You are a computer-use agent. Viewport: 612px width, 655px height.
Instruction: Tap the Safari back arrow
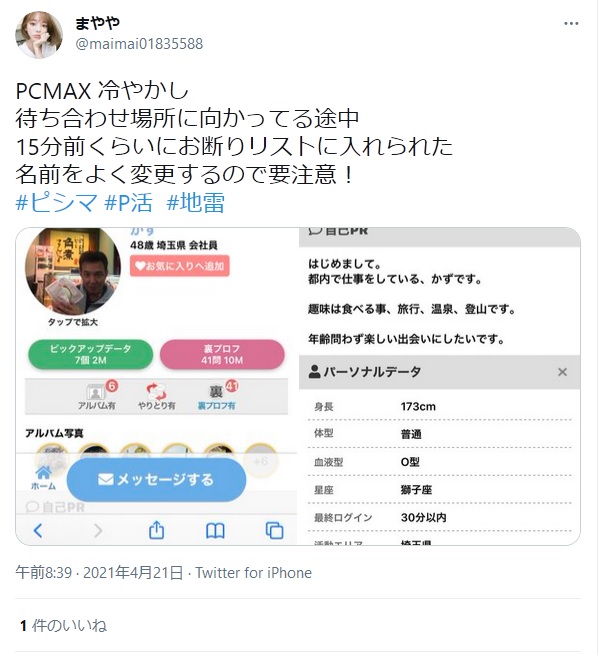pos(38,531)
